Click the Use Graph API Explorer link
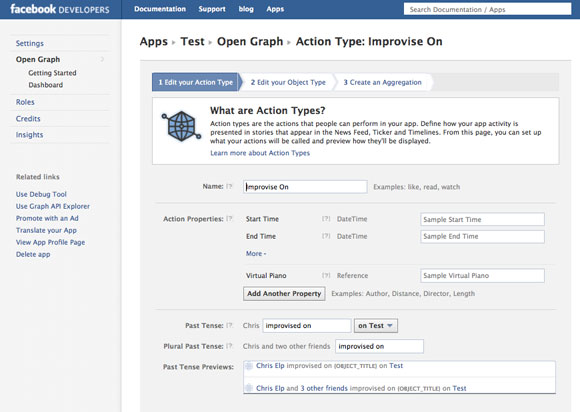 click(x=53, y=206)
